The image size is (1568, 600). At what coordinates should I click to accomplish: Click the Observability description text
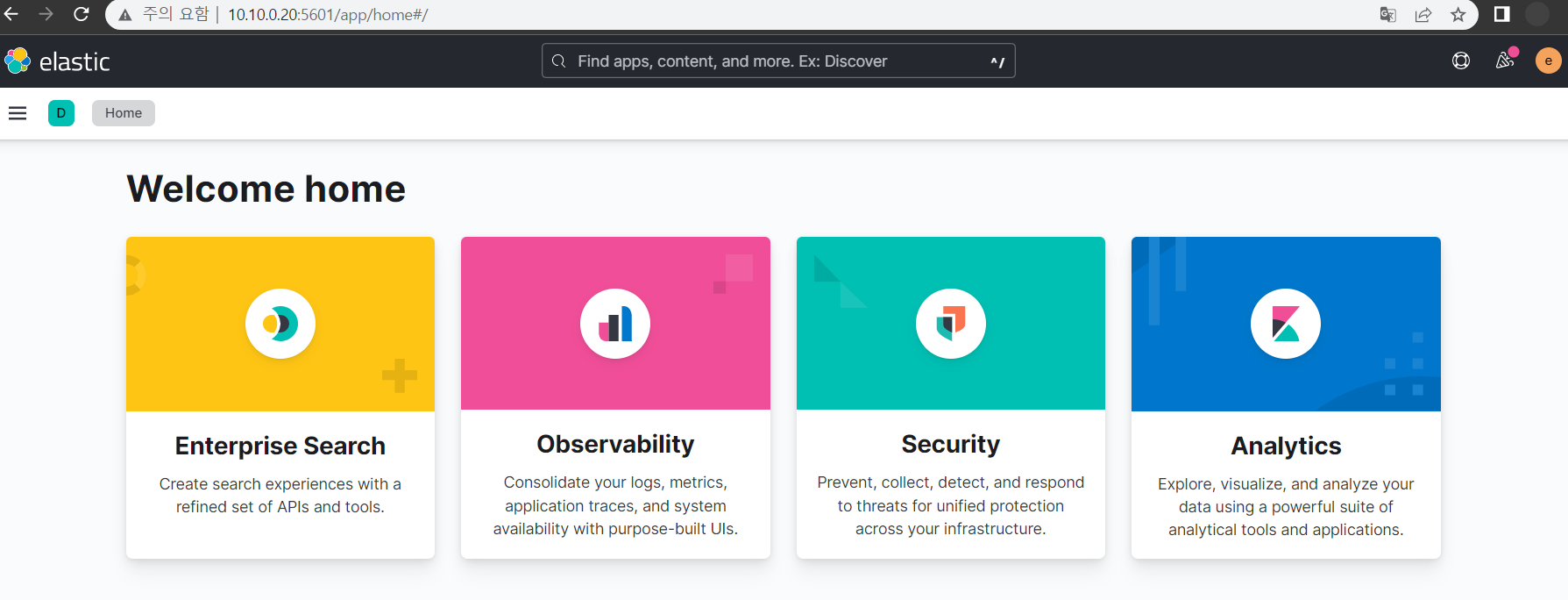[x=615, y=506]
